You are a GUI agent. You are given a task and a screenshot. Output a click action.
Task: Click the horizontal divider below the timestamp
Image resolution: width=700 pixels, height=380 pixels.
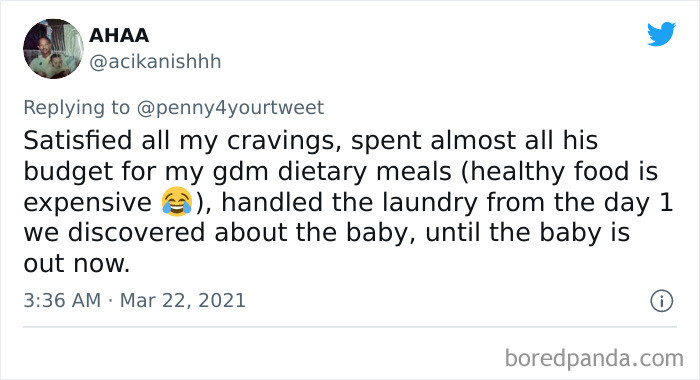tap(350, 327)
